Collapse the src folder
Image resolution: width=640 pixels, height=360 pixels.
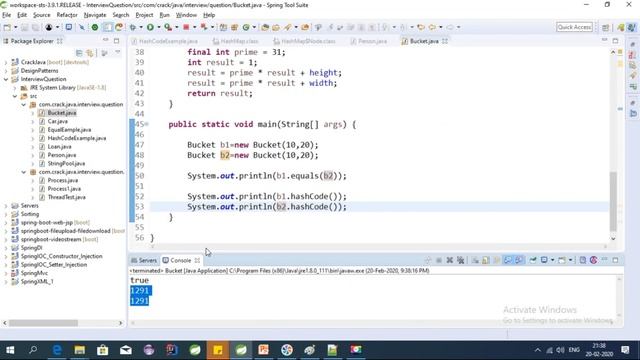pos(15,96)
